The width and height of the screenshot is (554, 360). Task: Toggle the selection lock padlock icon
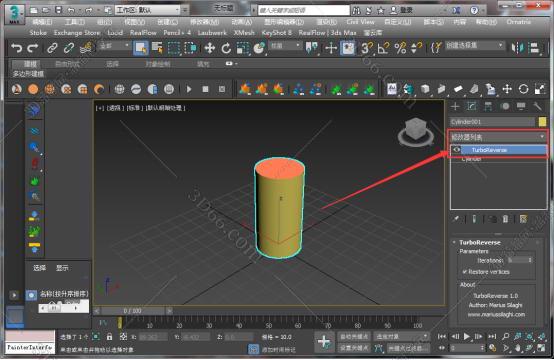point(110,337)
